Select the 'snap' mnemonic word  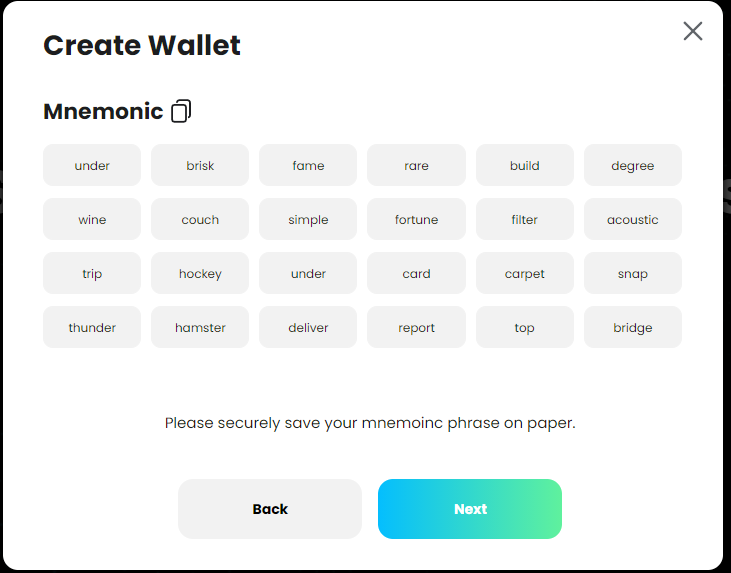click(632, 273)
